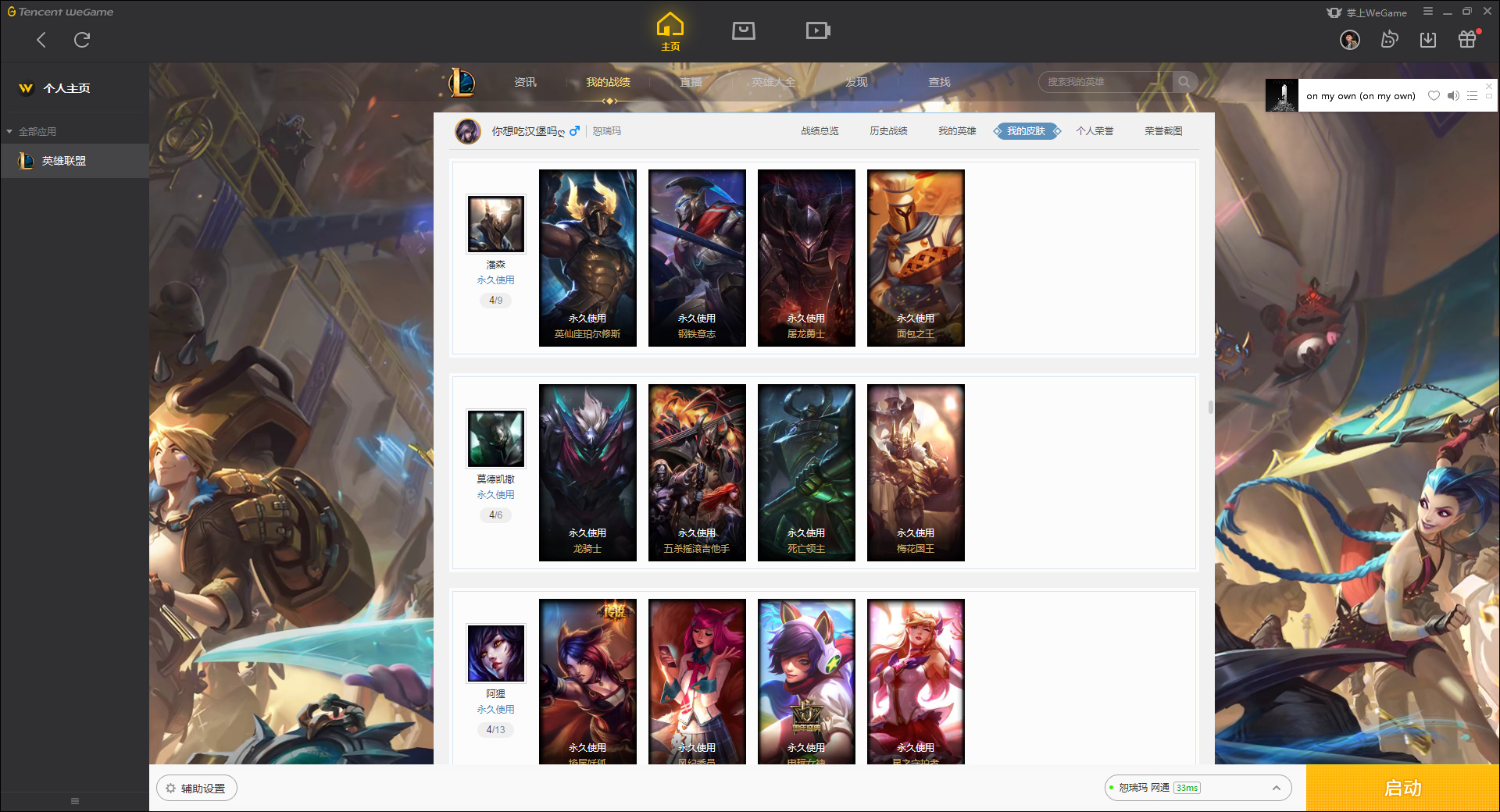Click the 潘森 champion portrait
This screenshot has width=1500, height=812.
(495, 224)
